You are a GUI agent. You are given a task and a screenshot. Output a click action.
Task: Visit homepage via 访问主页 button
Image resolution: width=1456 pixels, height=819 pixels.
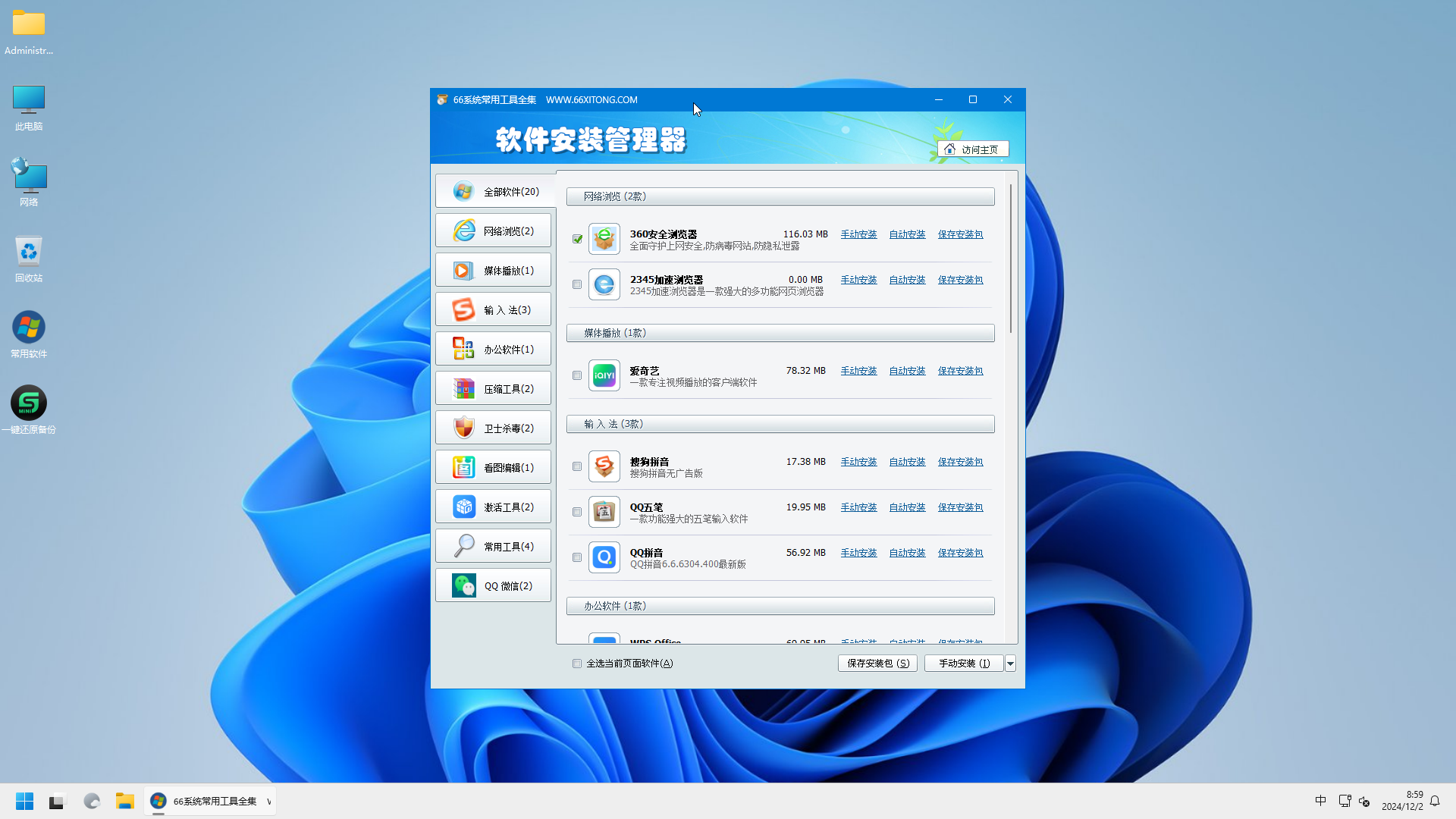(x=973, y=149)
